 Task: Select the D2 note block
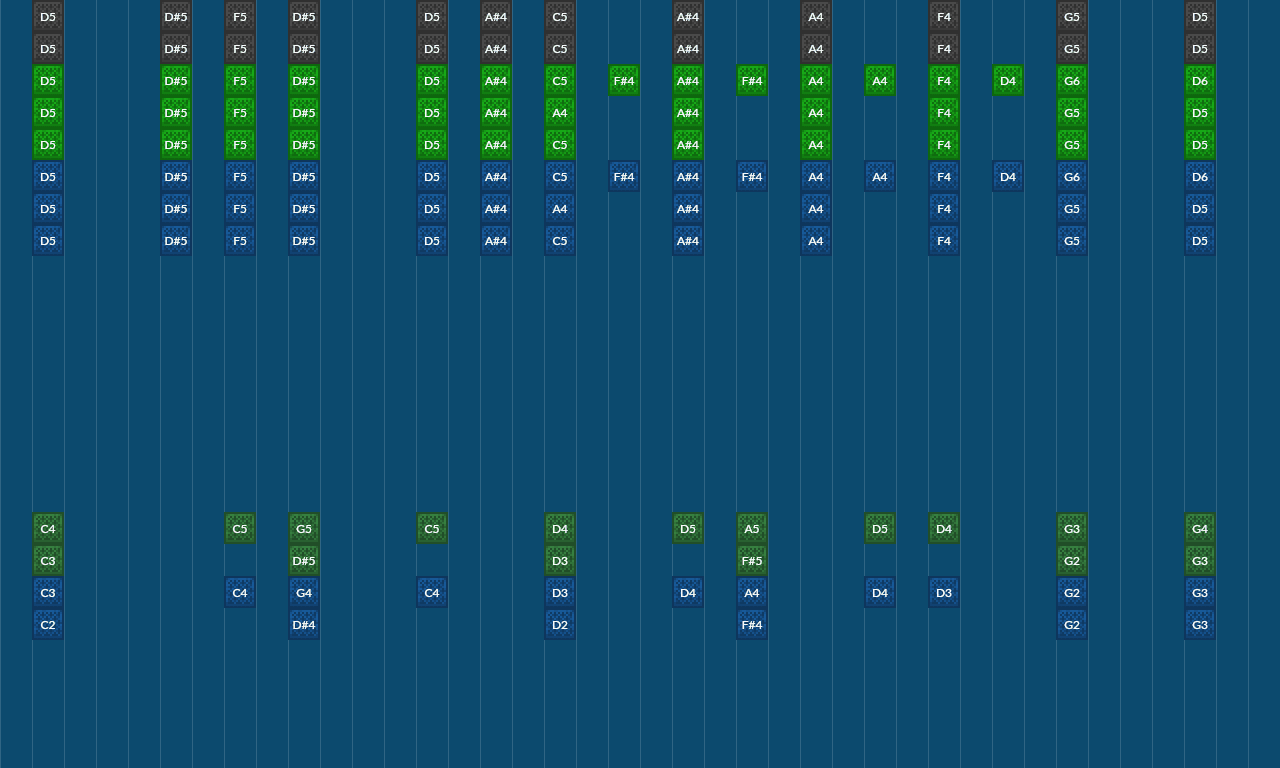point(560,625)
